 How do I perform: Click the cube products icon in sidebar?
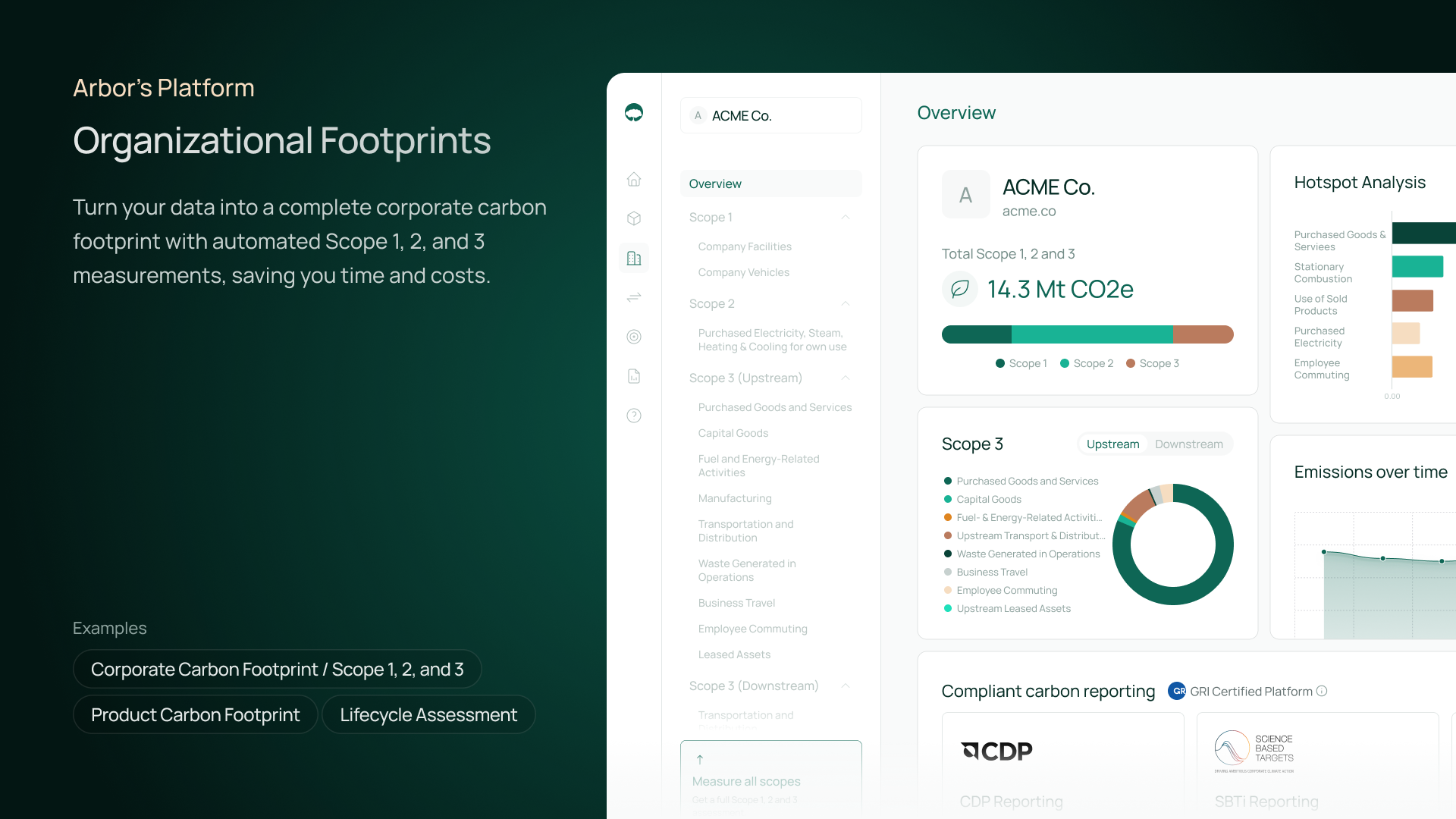634,219
